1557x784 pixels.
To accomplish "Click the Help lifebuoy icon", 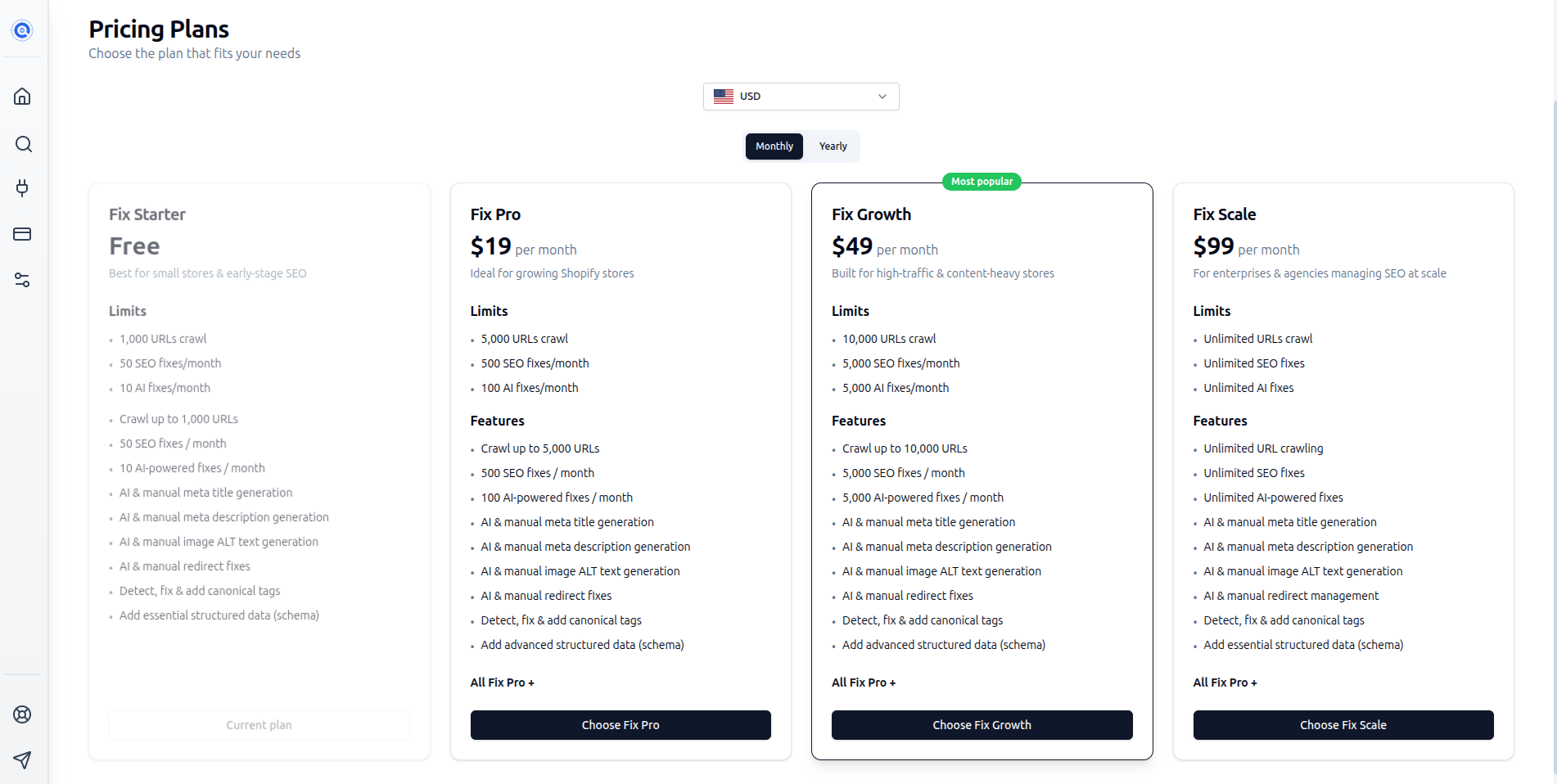I will tap(22, 714).
